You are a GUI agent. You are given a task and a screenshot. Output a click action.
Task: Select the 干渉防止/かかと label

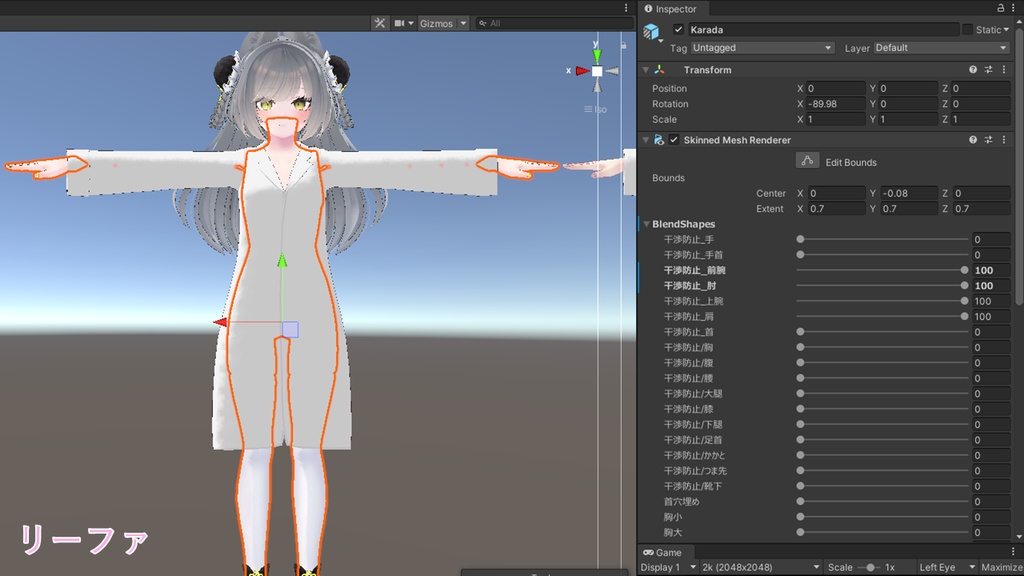click(x=694, y=455)
